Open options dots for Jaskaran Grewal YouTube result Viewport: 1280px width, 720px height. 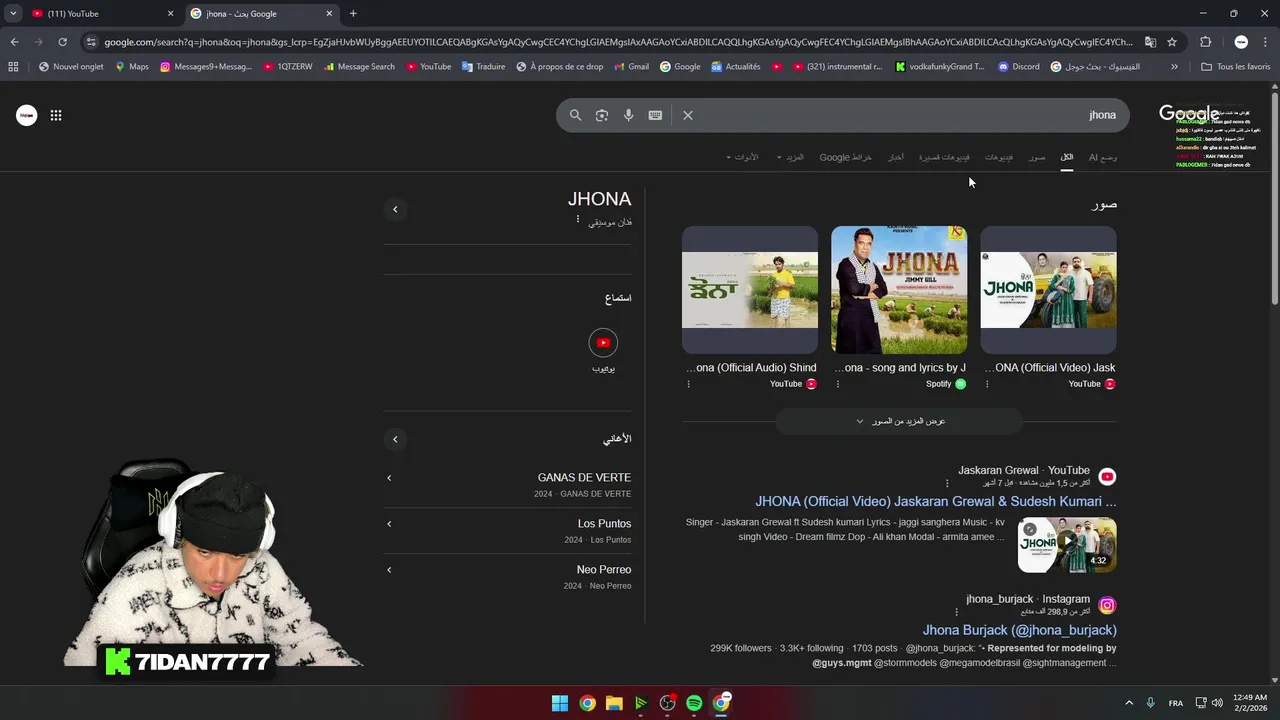click(x=947, y=484)
